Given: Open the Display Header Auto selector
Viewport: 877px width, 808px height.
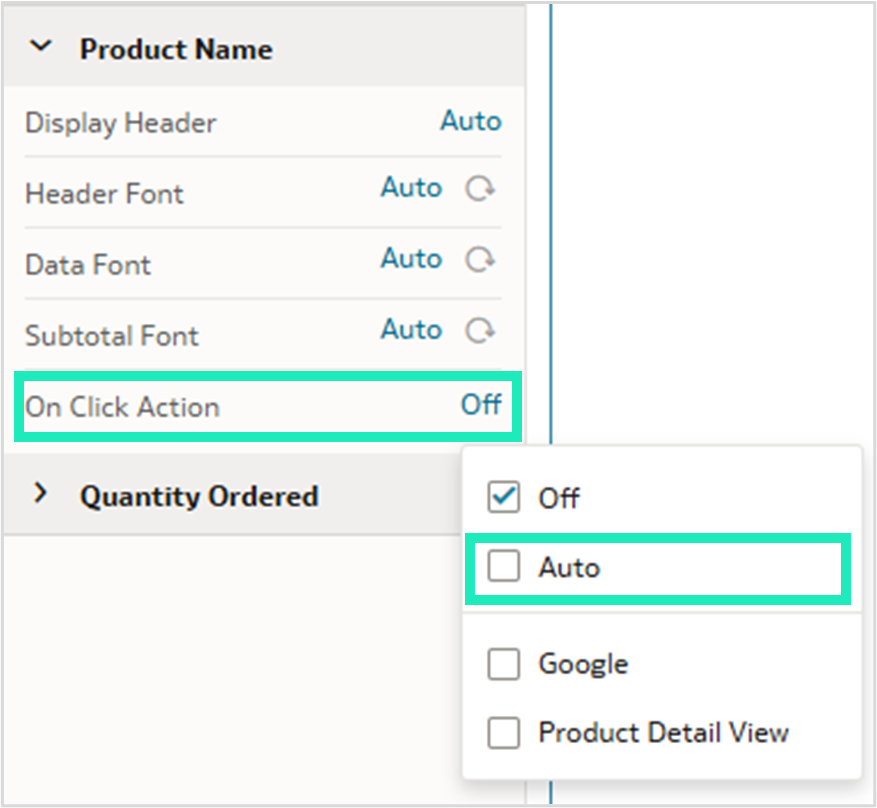Looking at the screenshot, I should 470,121.
